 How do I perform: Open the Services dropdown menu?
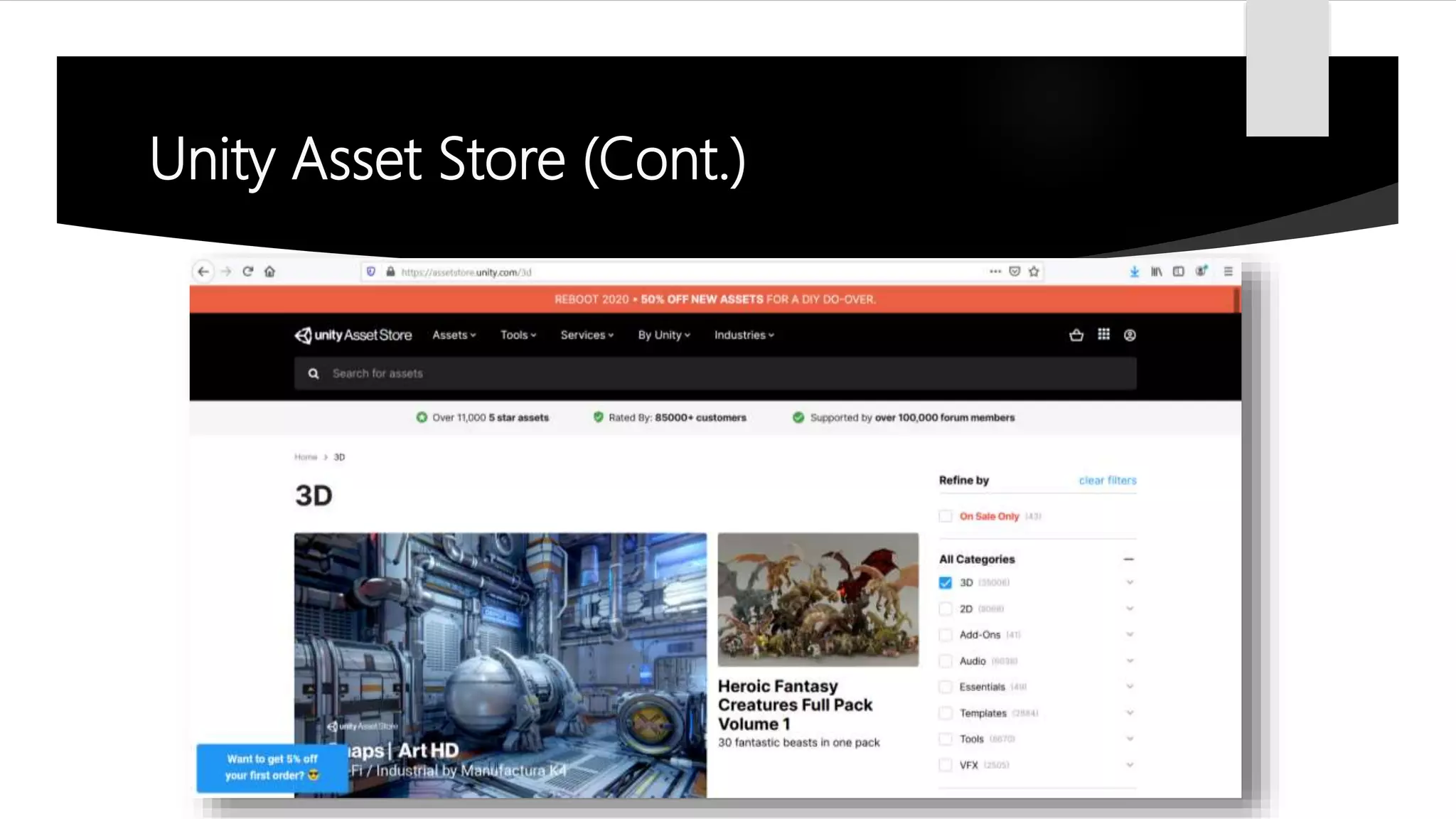(587, 335)
